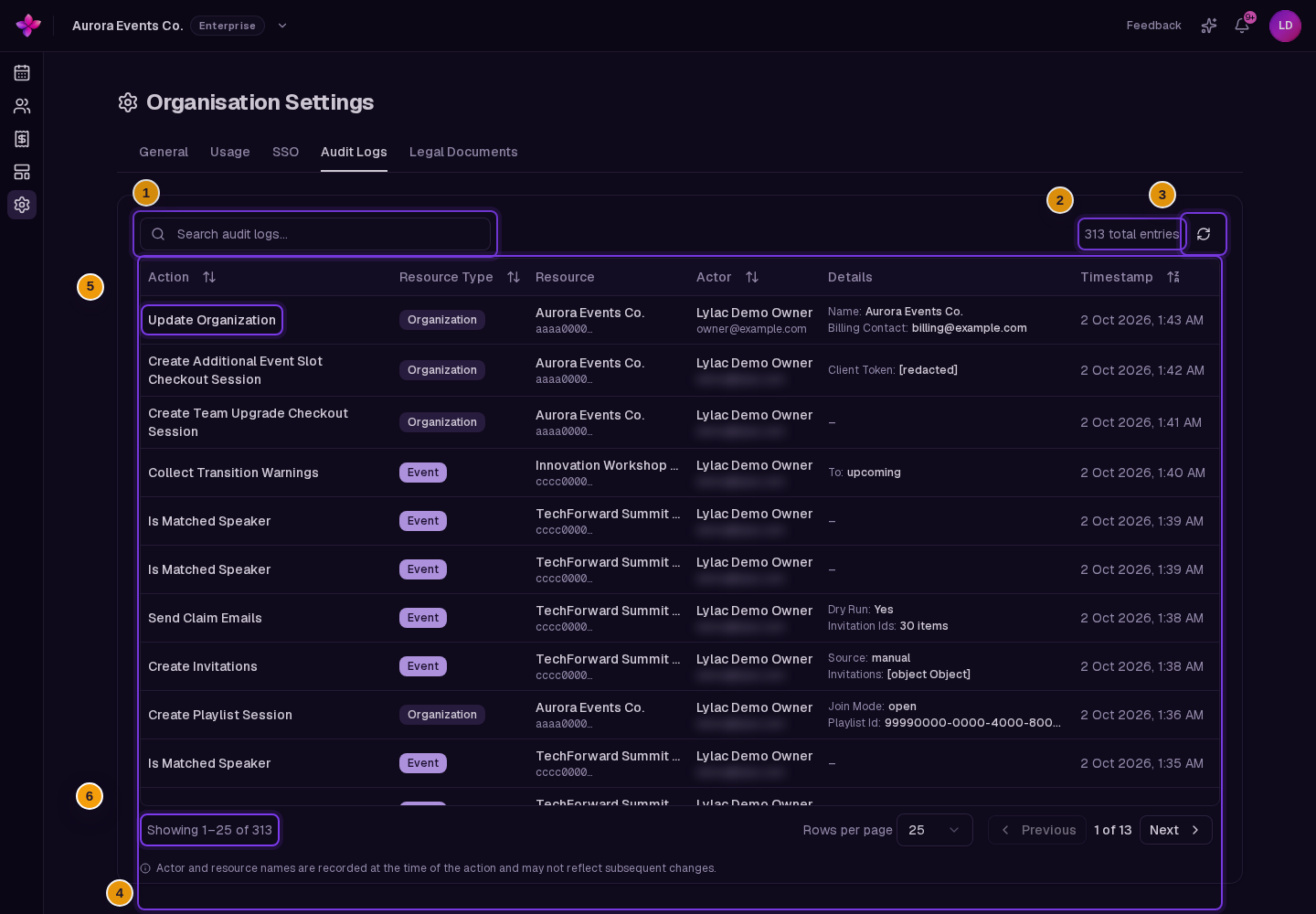Click the Create Playlist Session entry
1316x914 pixels.
(x=220, y=715)
